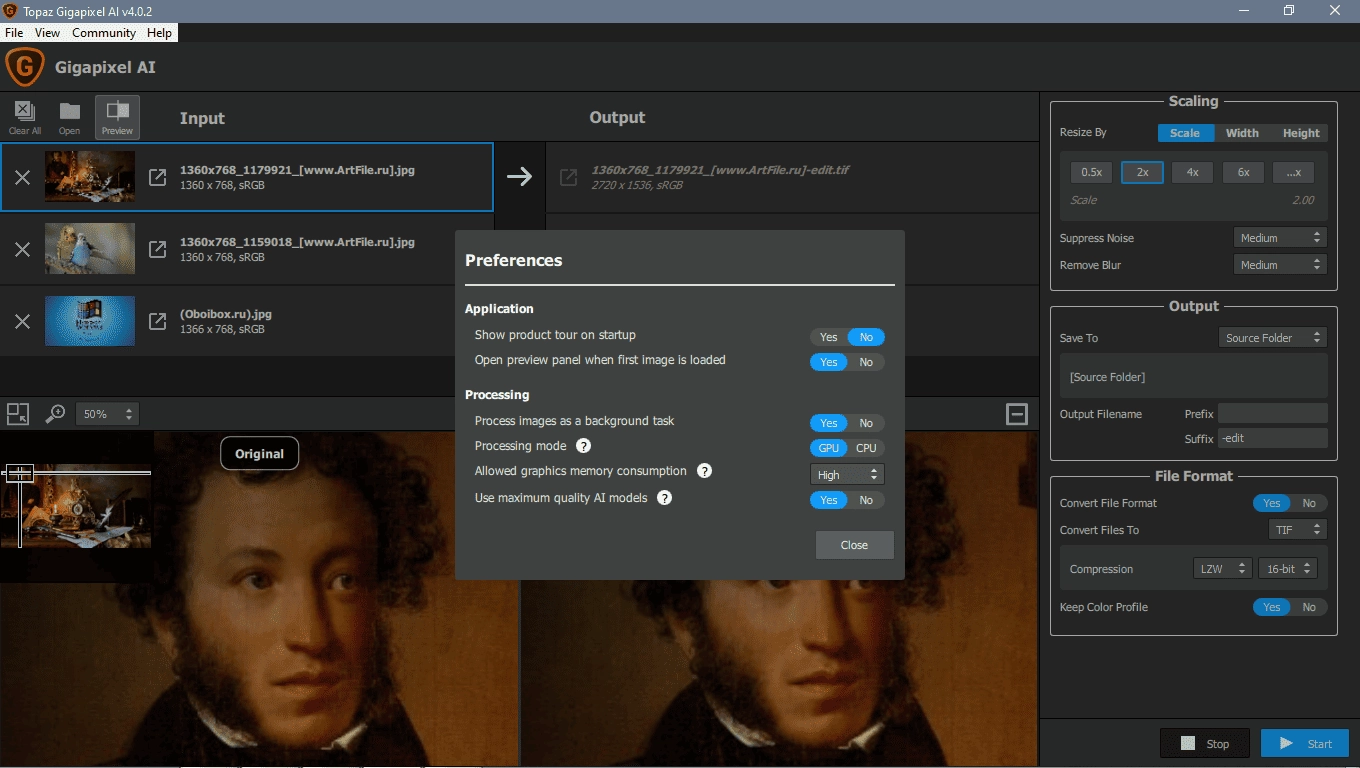Open the View menu
This screenshot has width=1360, height=768.
tap(47, 33)
